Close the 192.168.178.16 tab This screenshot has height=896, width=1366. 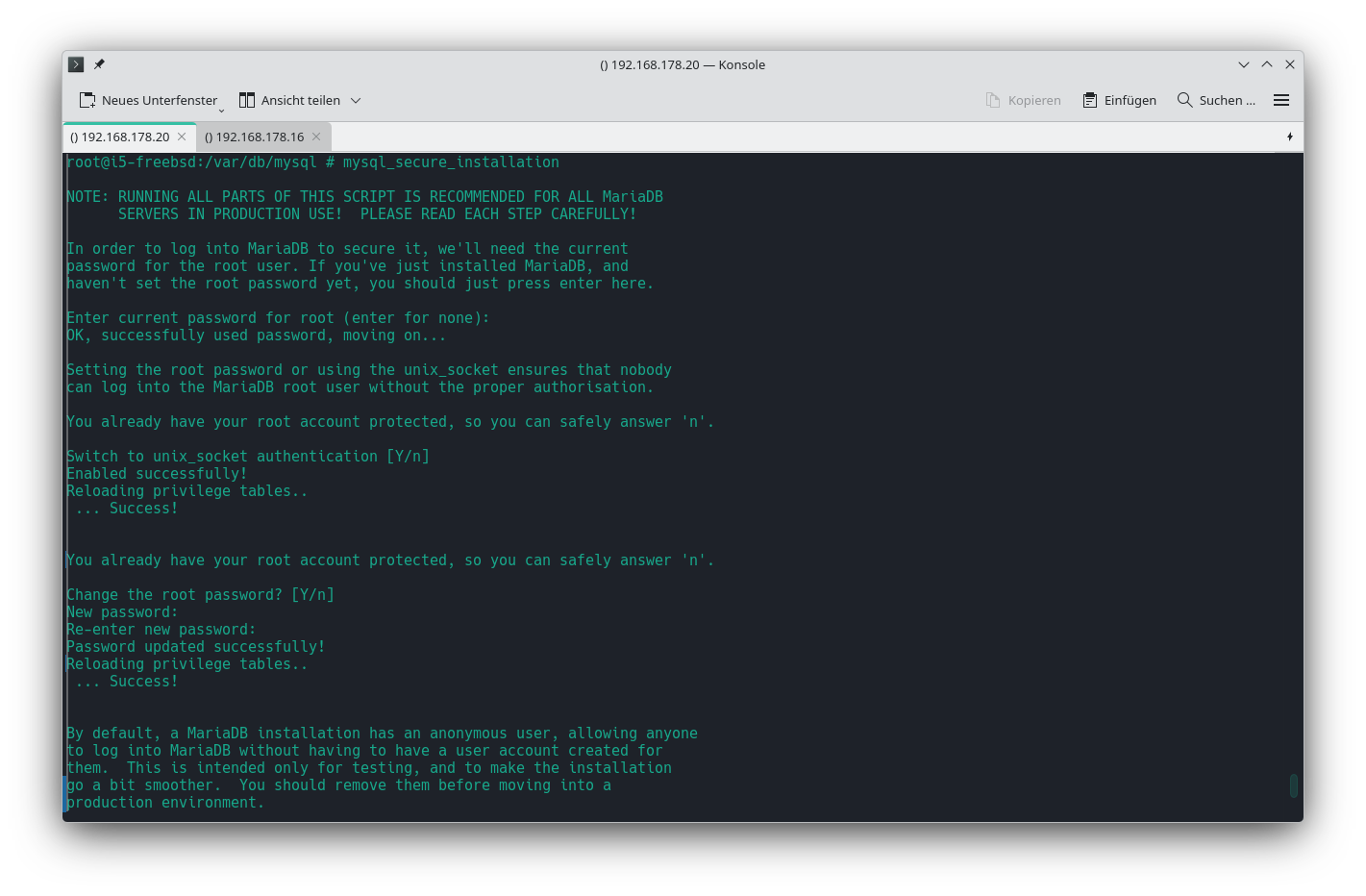point(316,137)
